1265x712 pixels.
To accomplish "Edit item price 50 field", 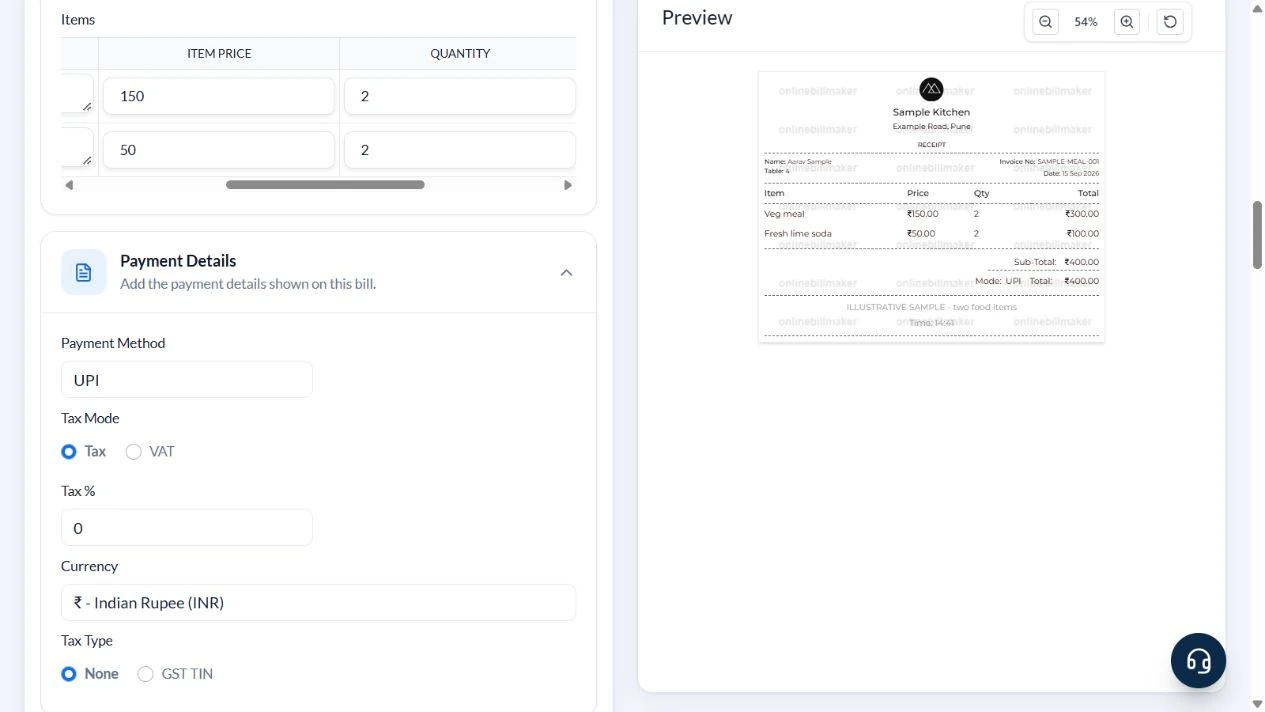I will (219, 150).
